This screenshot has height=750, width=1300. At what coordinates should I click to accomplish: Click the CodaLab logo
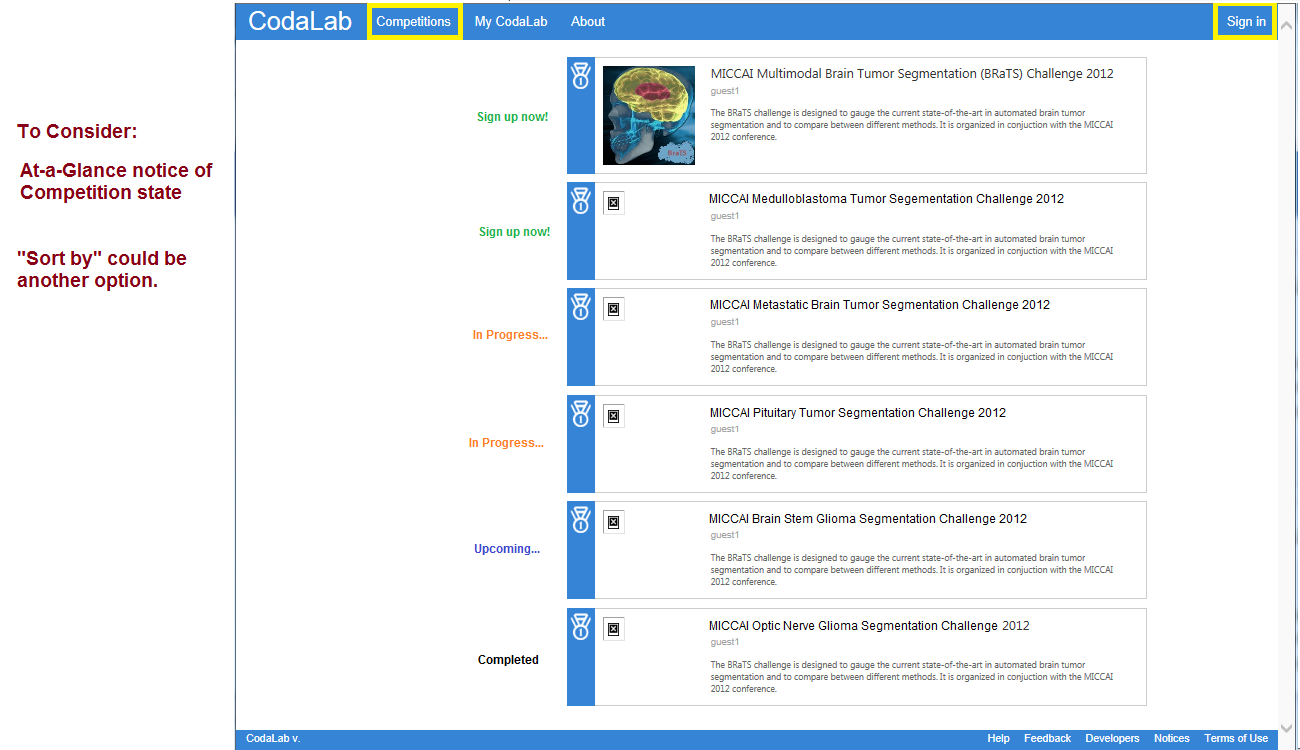coord(300,21)
